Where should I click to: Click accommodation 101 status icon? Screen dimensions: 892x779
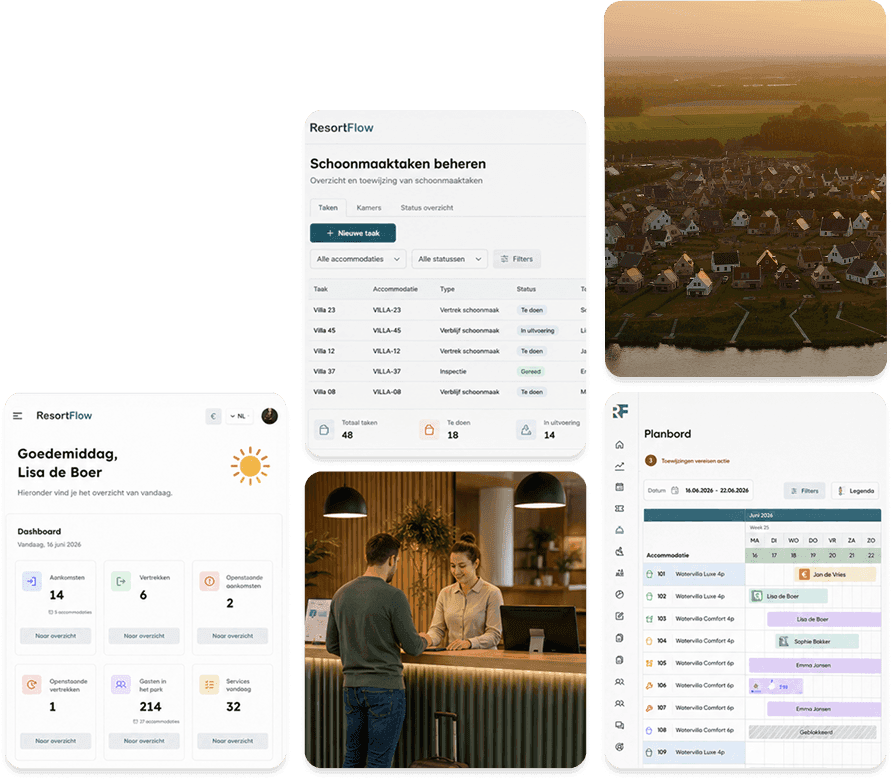pos(649,574)
